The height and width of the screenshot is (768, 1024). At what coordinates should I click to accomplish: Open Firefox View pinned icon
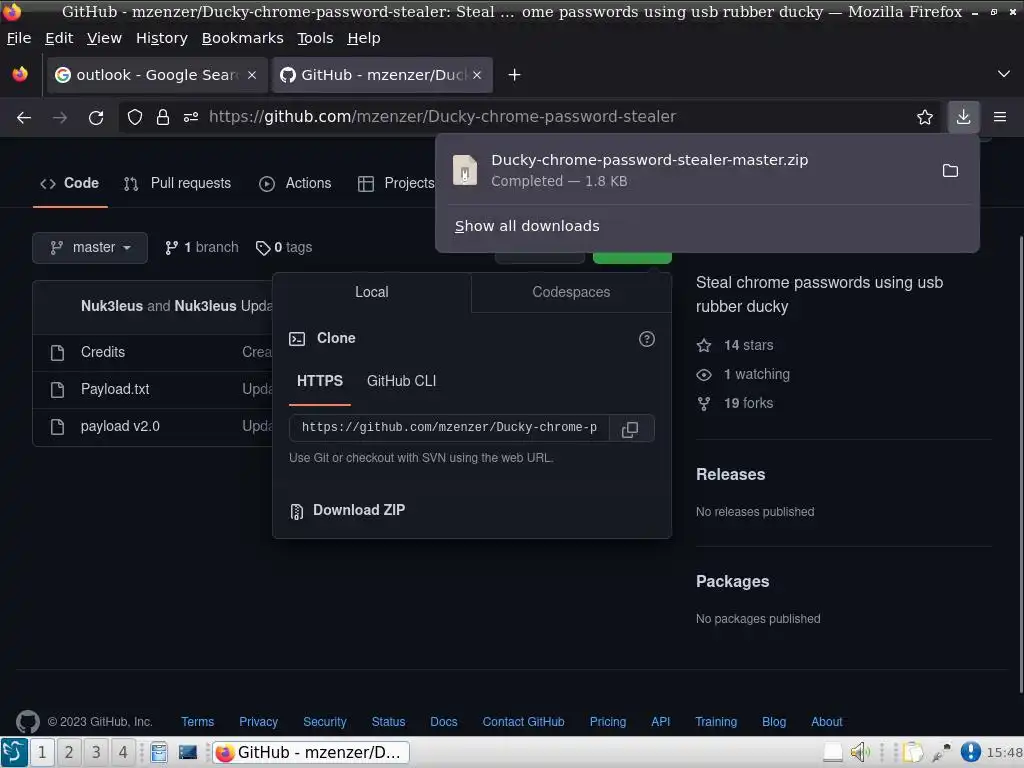(20, 74)
